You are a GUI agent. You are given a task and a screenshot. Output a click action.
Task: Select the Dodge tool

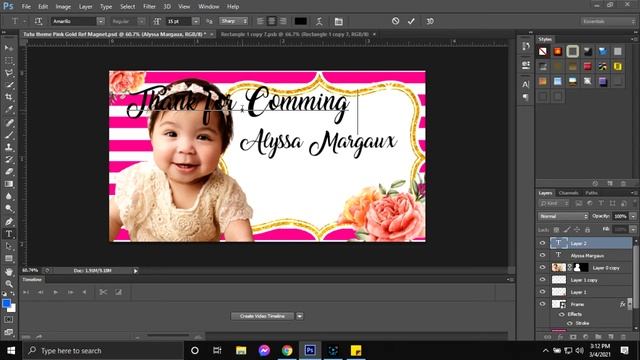coord(9,209)
